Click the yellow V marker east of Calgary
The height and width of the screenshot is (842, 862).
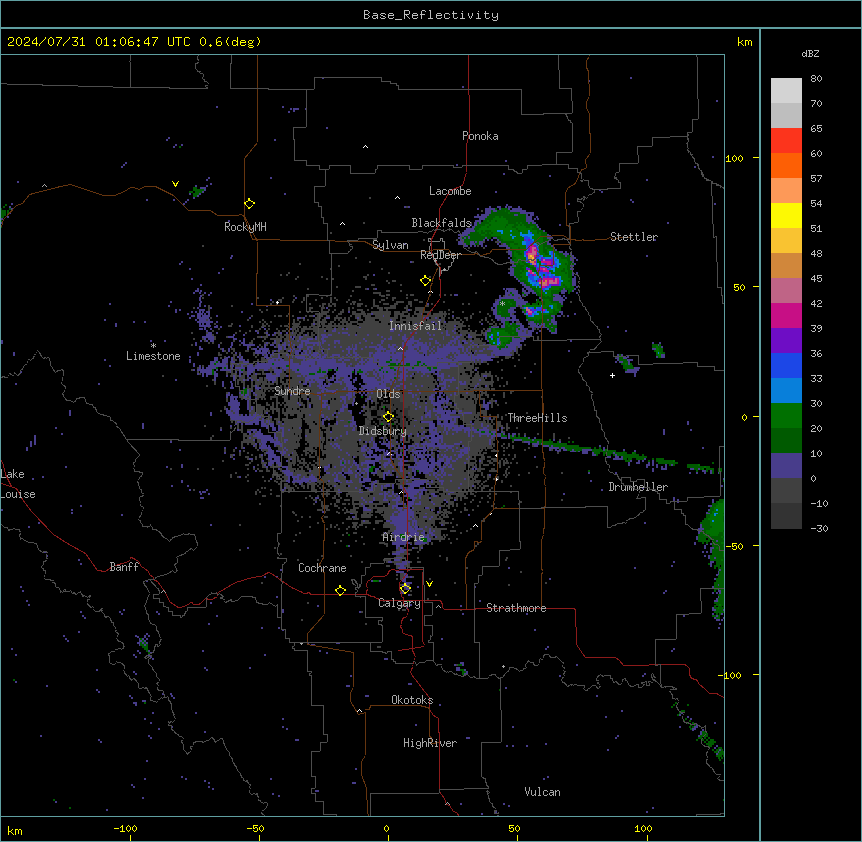pyautogui.click(x=429, y=584)
